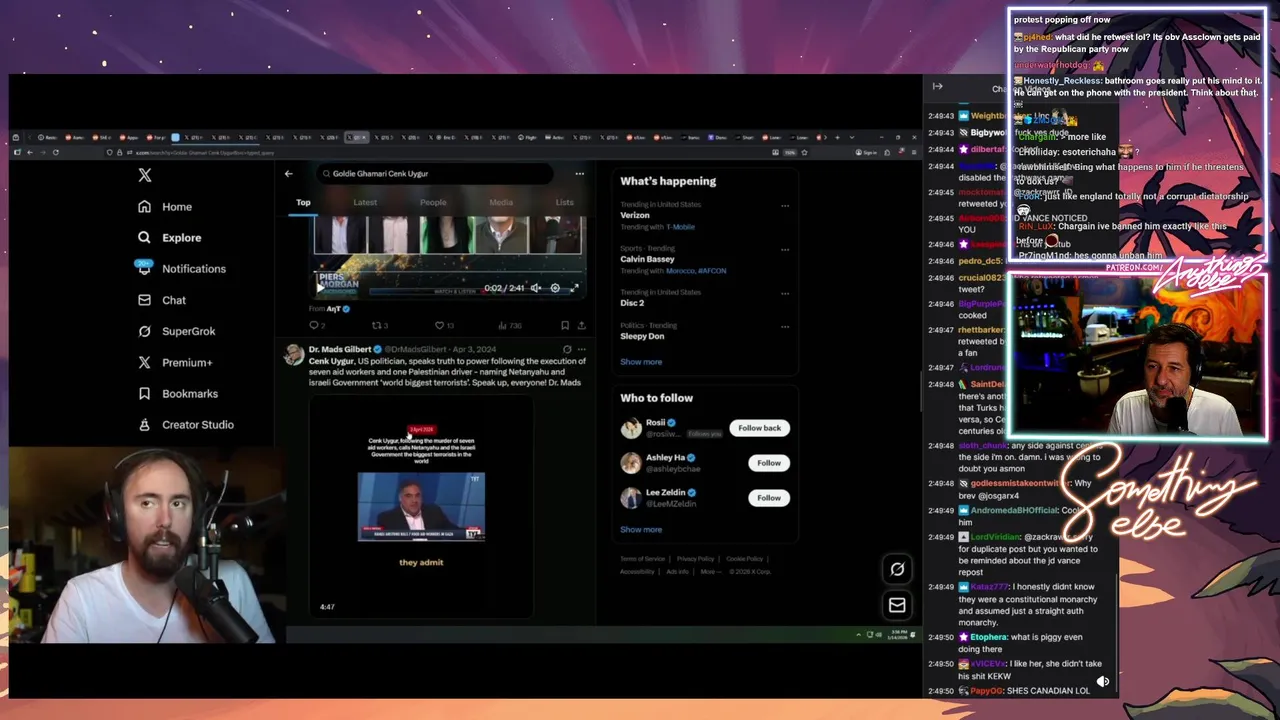Click the search box with Goldie Ghamari query
The image size is (1280, 720).
click(434, 174)
